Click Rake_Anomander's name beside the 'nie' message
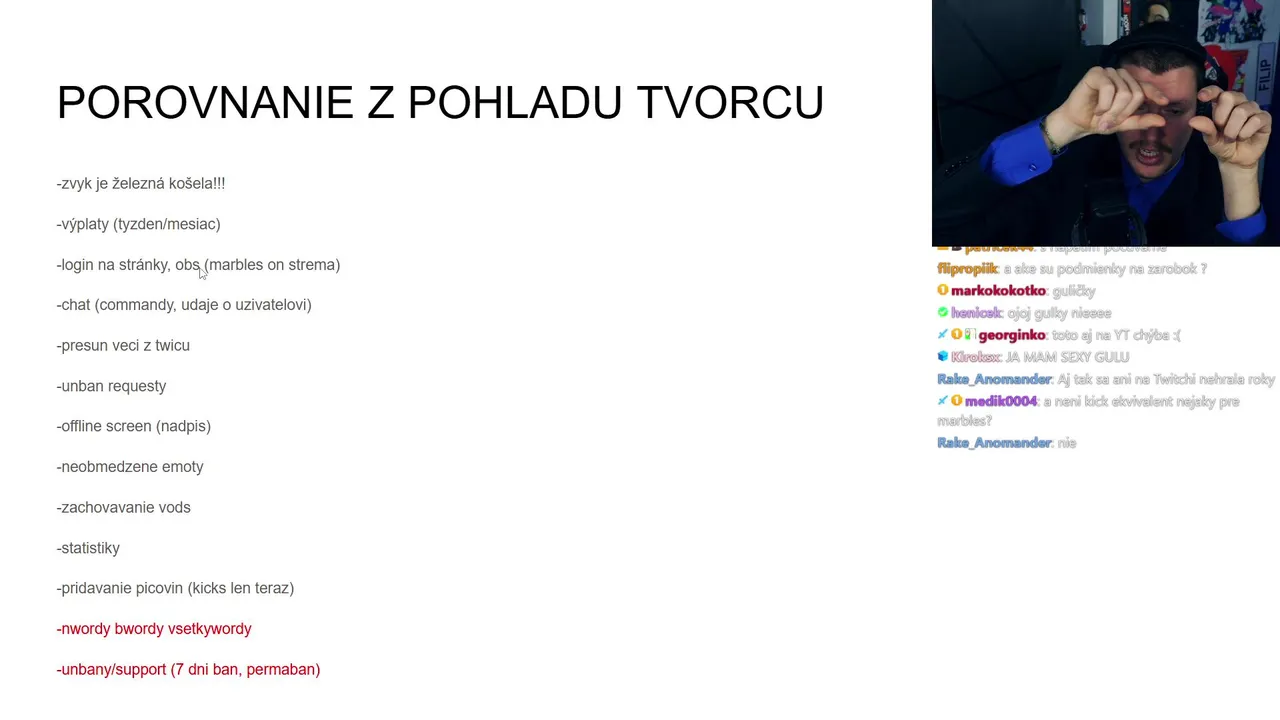Viewport: 1280px width, 720px height. click(x=994, y=442)
